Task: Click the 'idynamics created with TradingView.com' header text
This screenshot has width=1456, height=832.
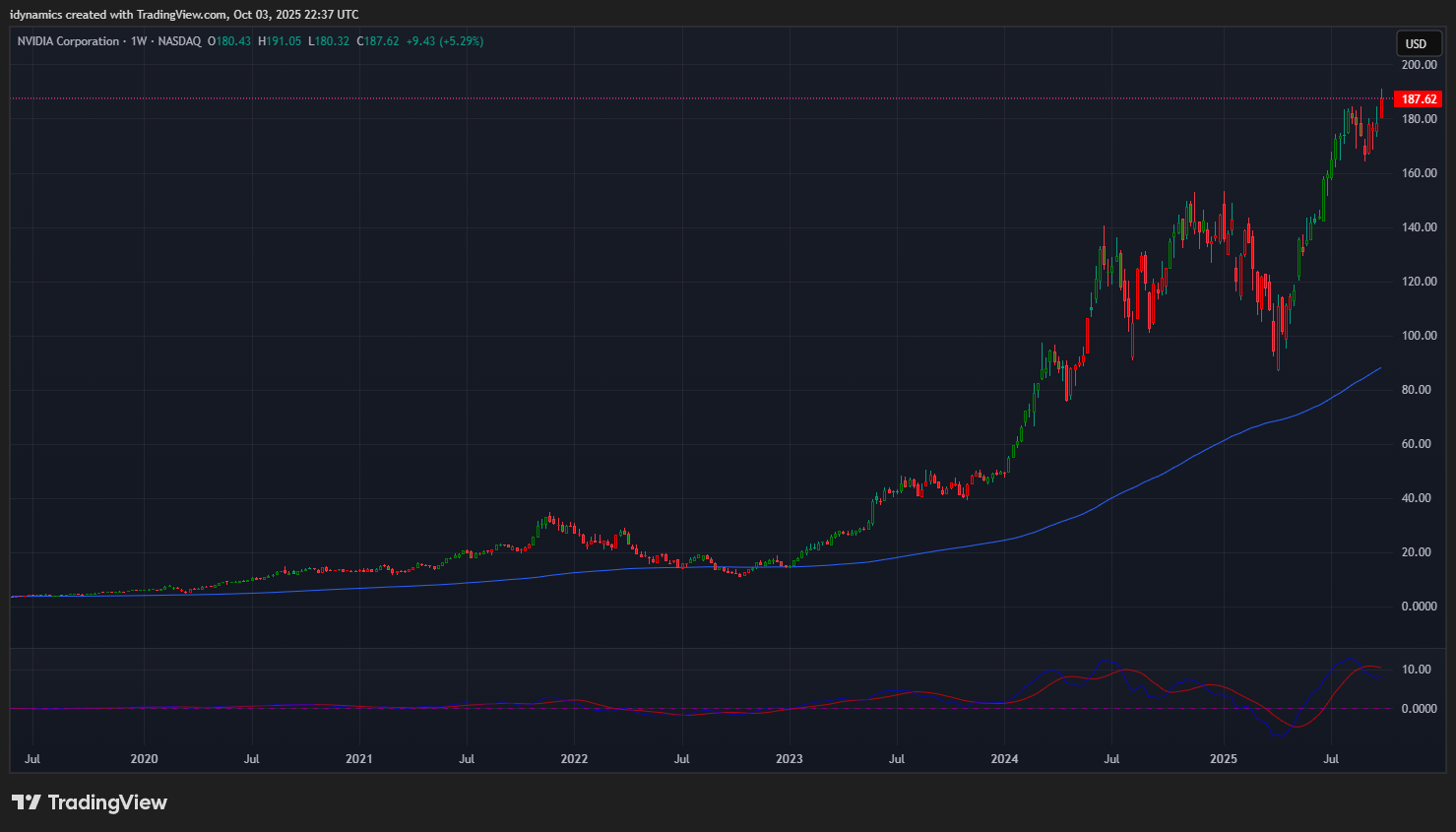Action: click(118, 15)
